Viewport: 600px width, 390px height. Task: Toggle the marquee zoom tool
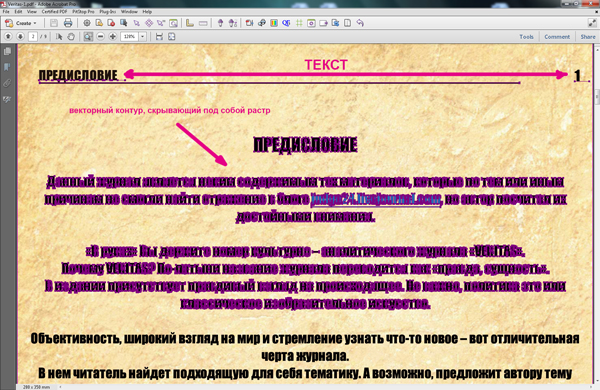[88, 37]
